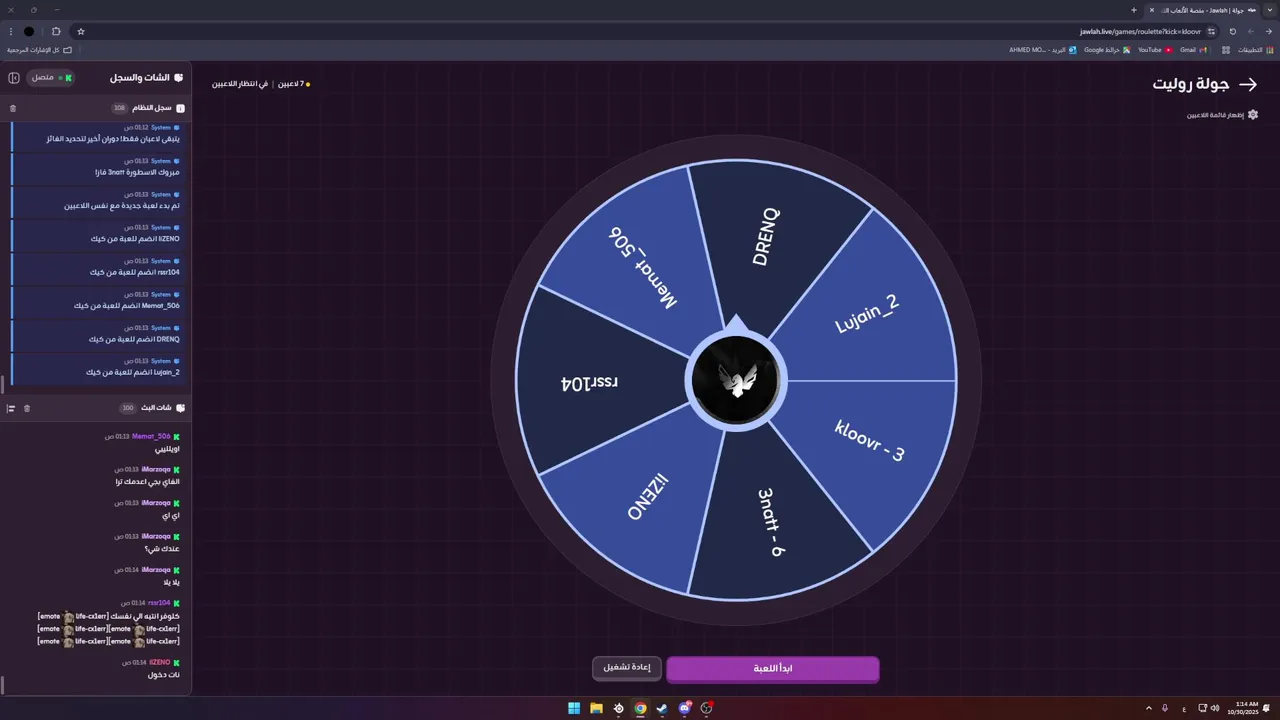Delete the system log with its trash icon
Image resolution: width=1280 pixels, height=720 pixels.
click(x=13, y=108)
